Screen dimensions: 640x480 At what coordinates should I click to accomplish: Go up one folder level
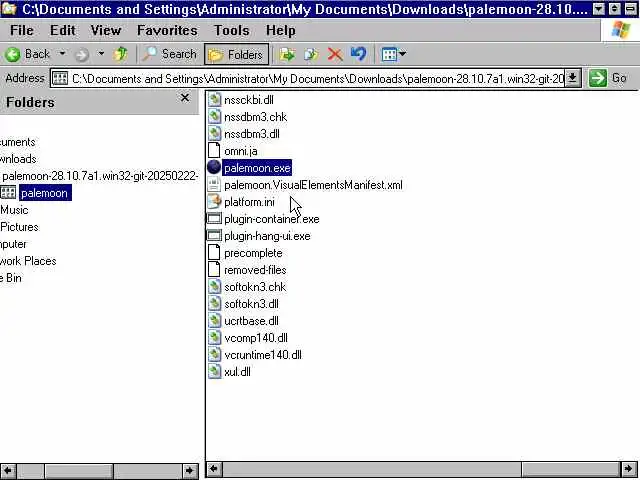tap(120, 54)
